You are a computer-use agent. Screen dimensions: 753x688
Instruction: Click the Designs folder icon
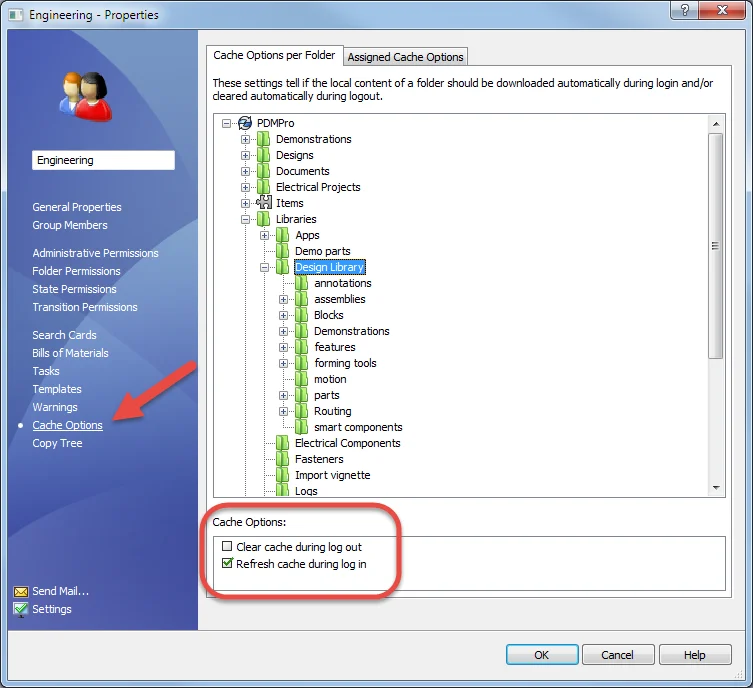pos(263,155)
